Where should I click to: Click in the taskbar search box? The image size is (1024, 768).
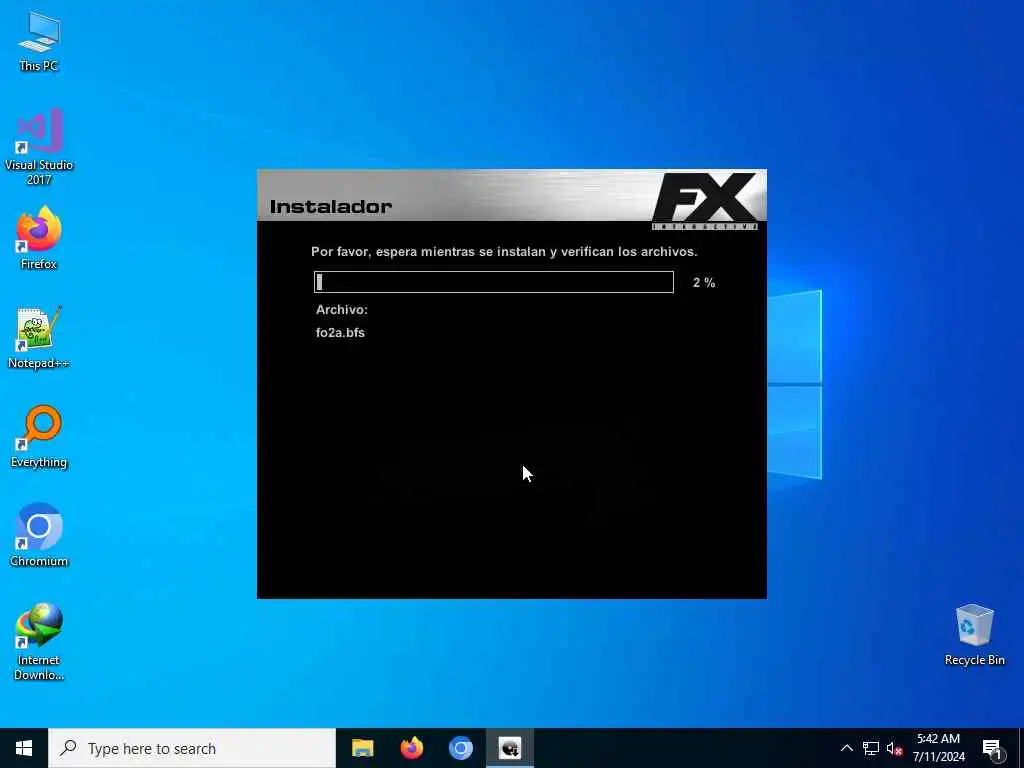click(192, 748)
